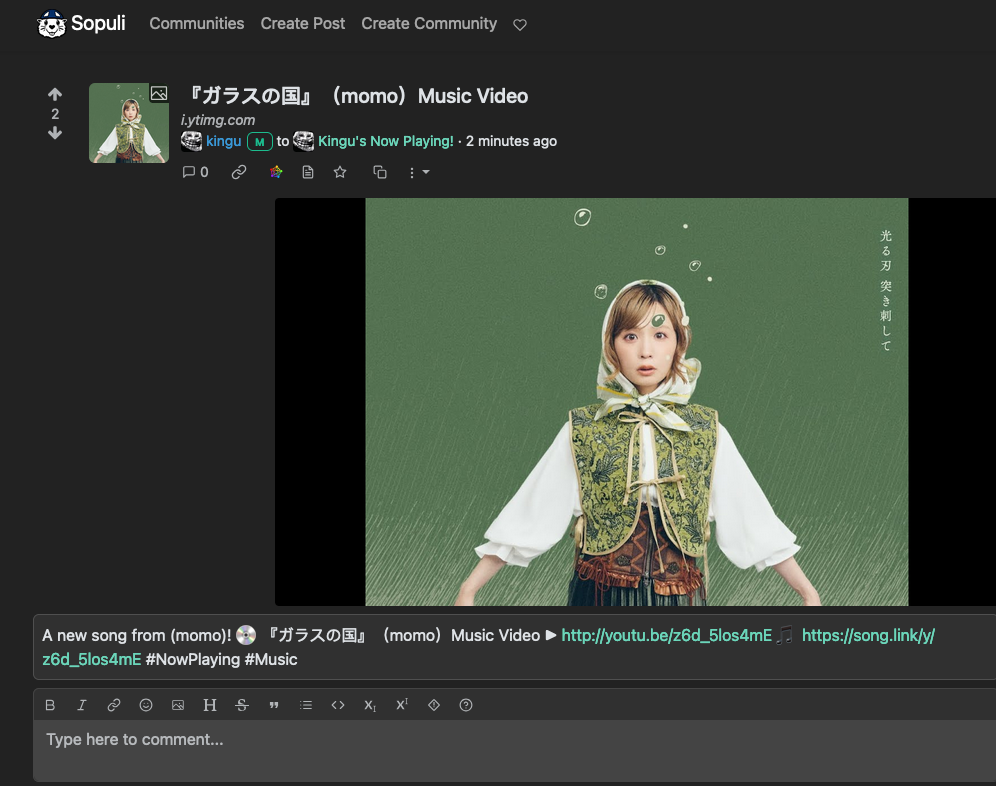Open the Create Community nav item
This screenshot has height=786, width=996.
[429, 24]
